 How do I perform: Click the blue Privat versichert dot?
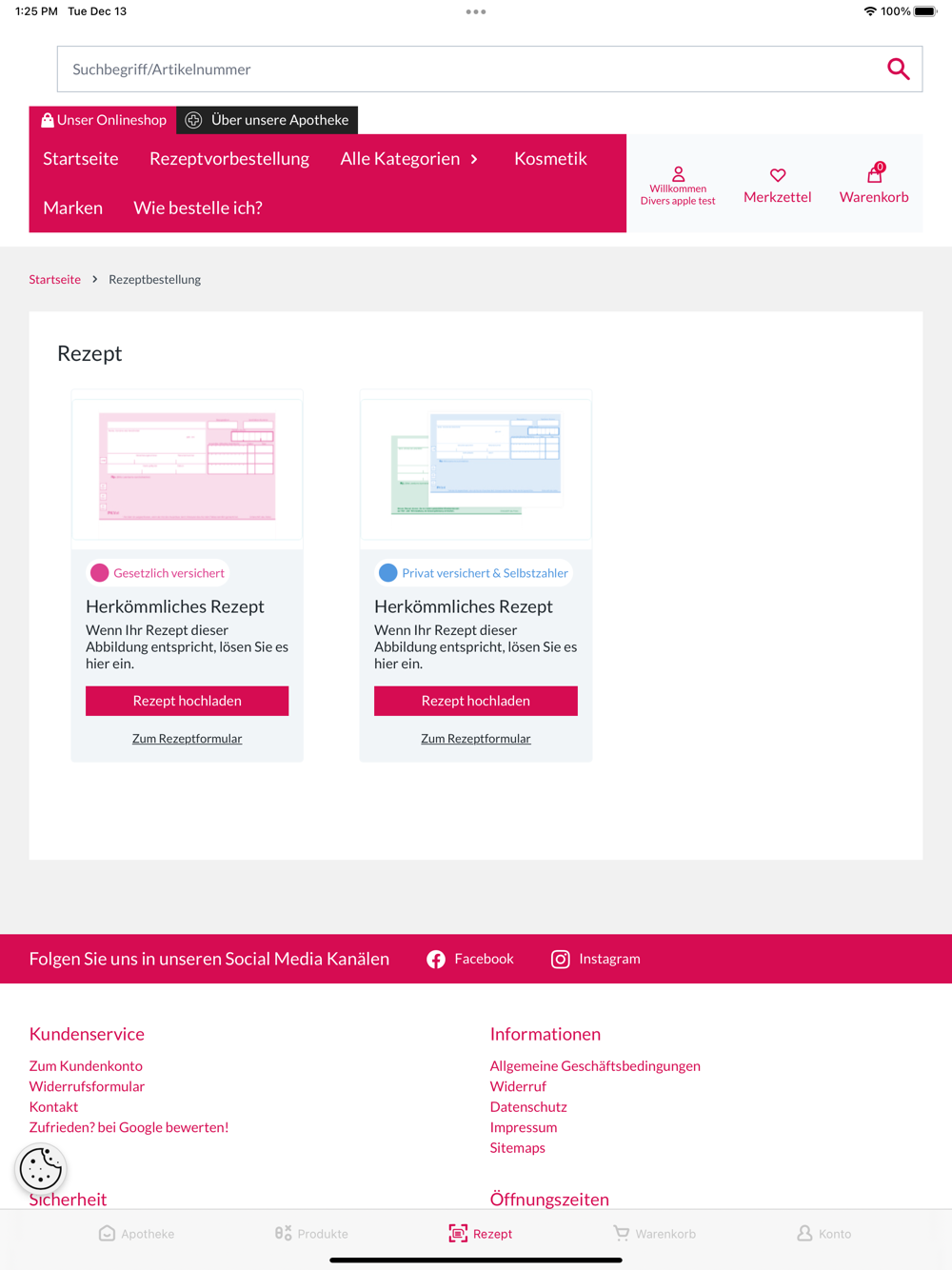point(387,573)
